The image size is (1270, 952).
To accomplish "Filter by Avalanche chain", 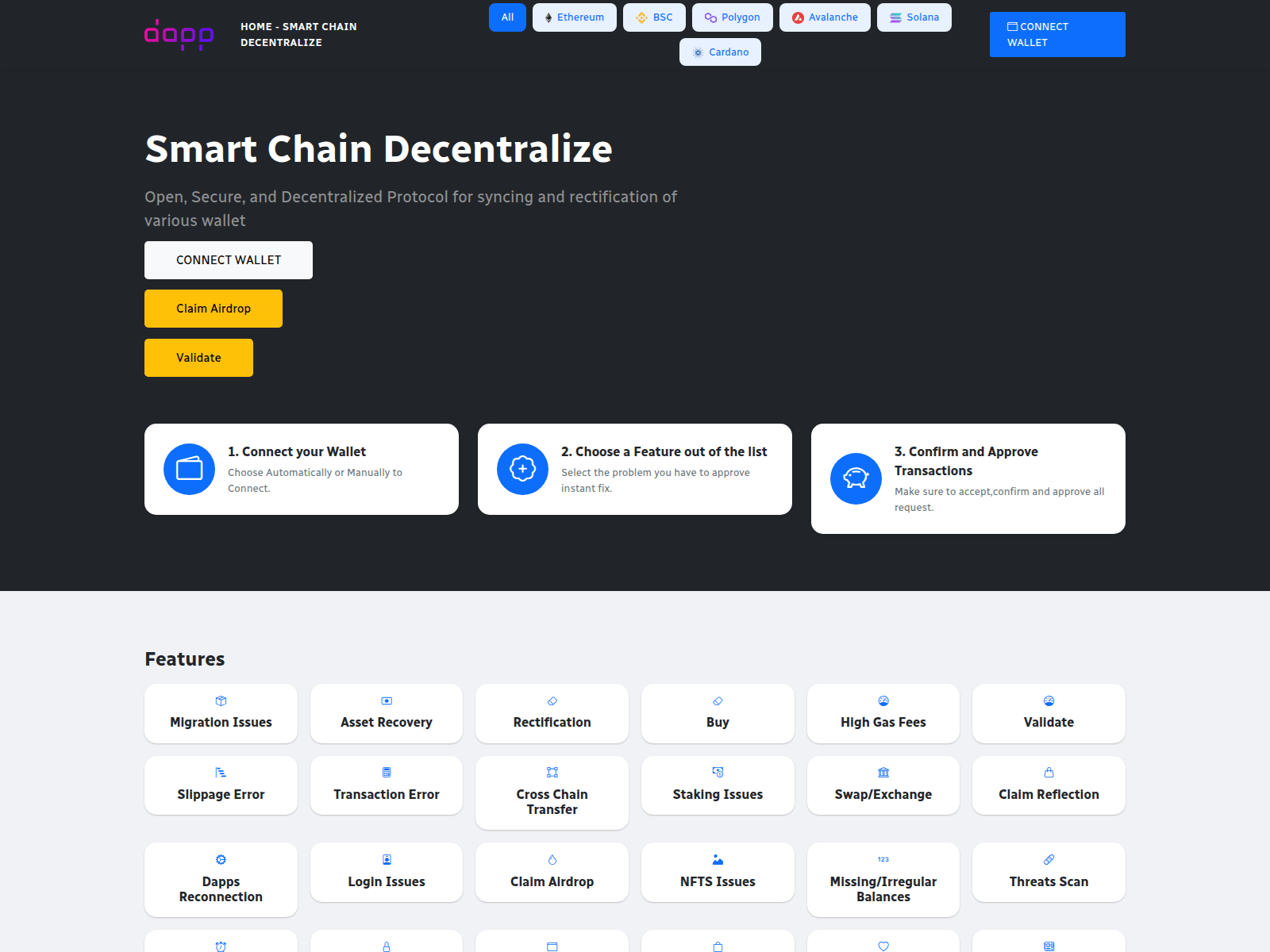I will [825, 17].
